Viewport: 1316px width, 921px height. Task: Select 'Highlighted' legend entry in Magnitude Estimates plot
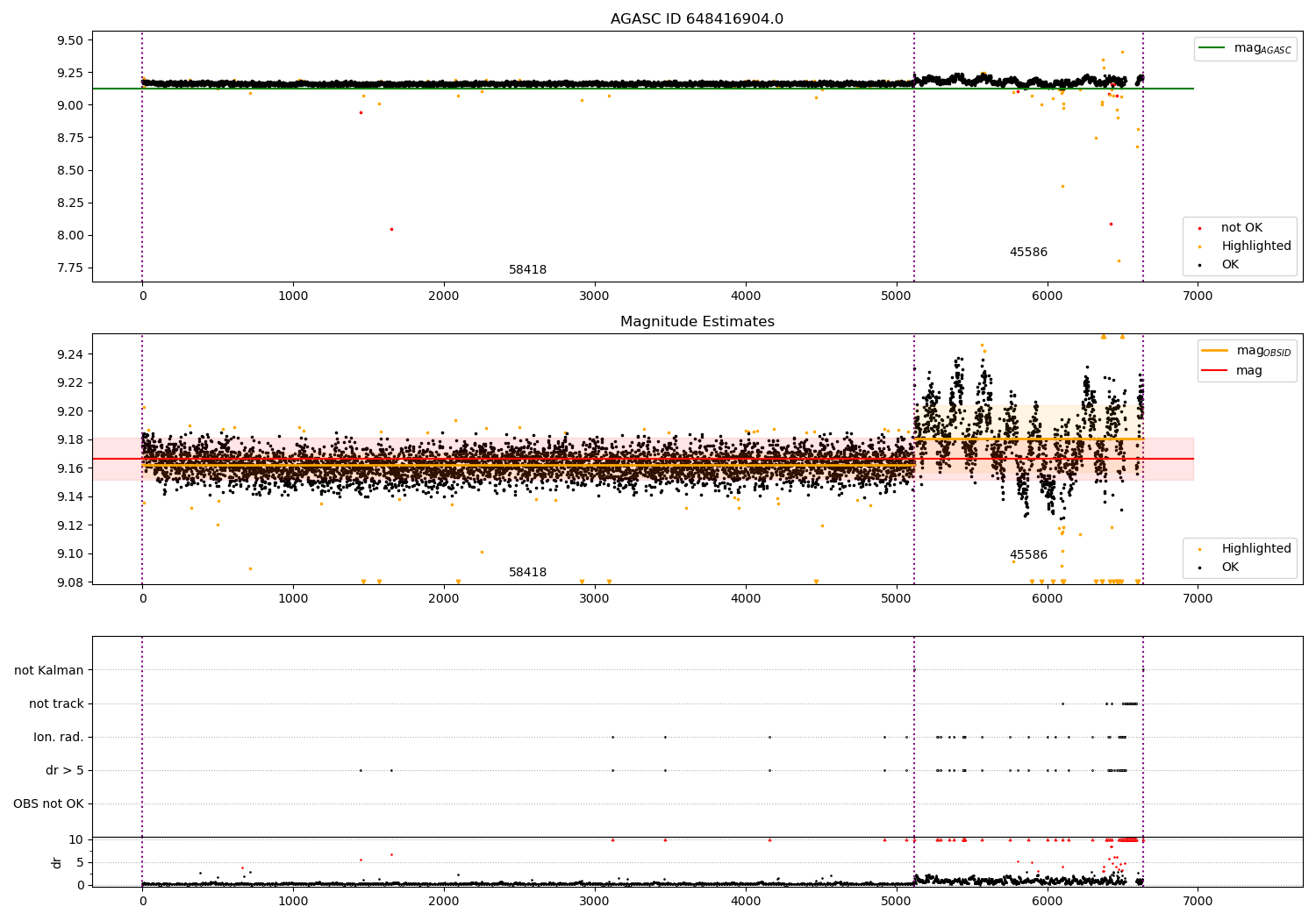pos(1256,549)
